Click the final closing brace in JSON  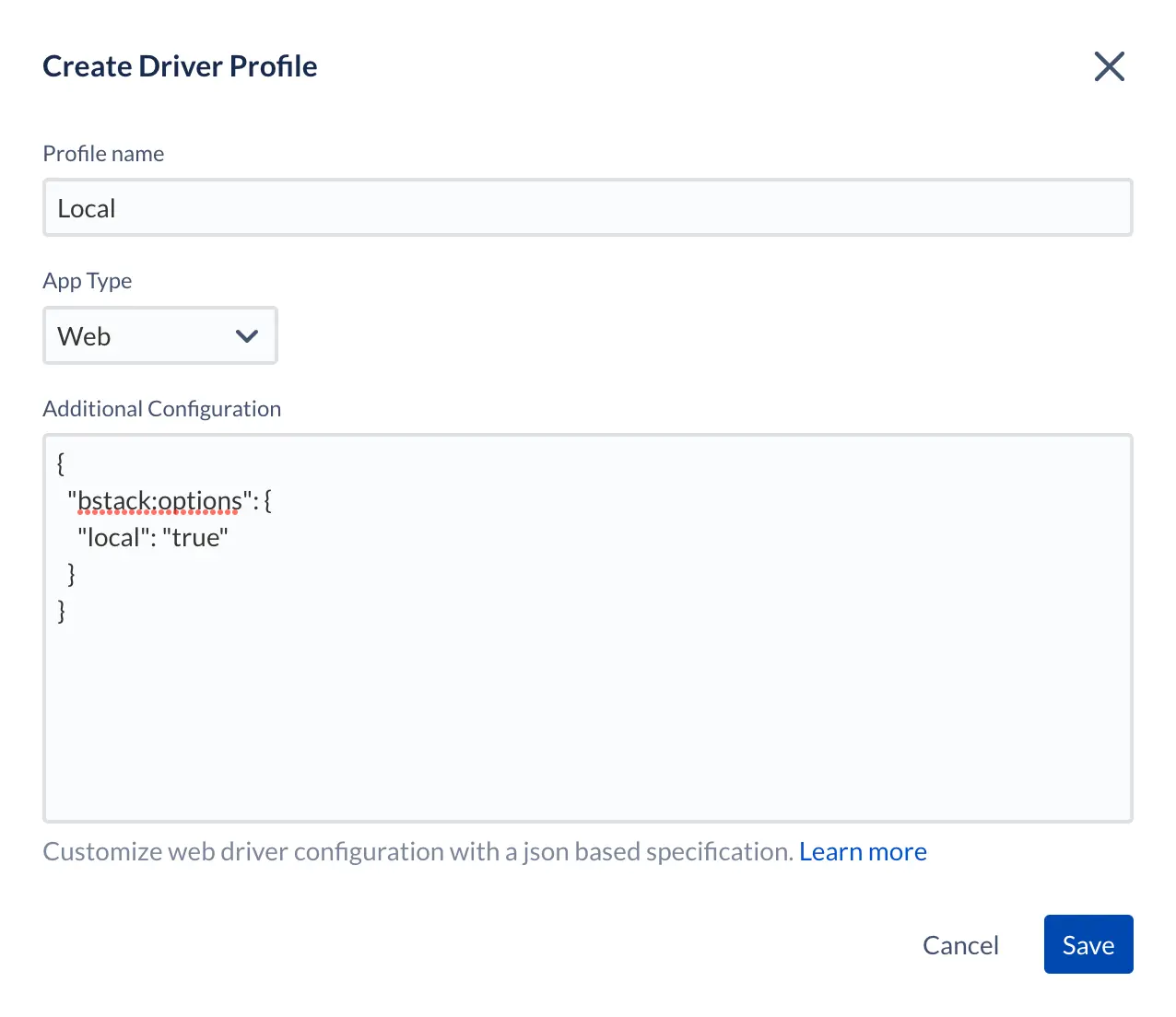62,611
